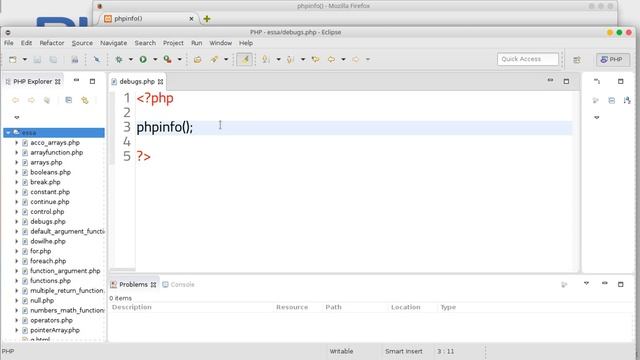Open the Run menu
This screenshot has height=360, width=640.
coord(196,43)
